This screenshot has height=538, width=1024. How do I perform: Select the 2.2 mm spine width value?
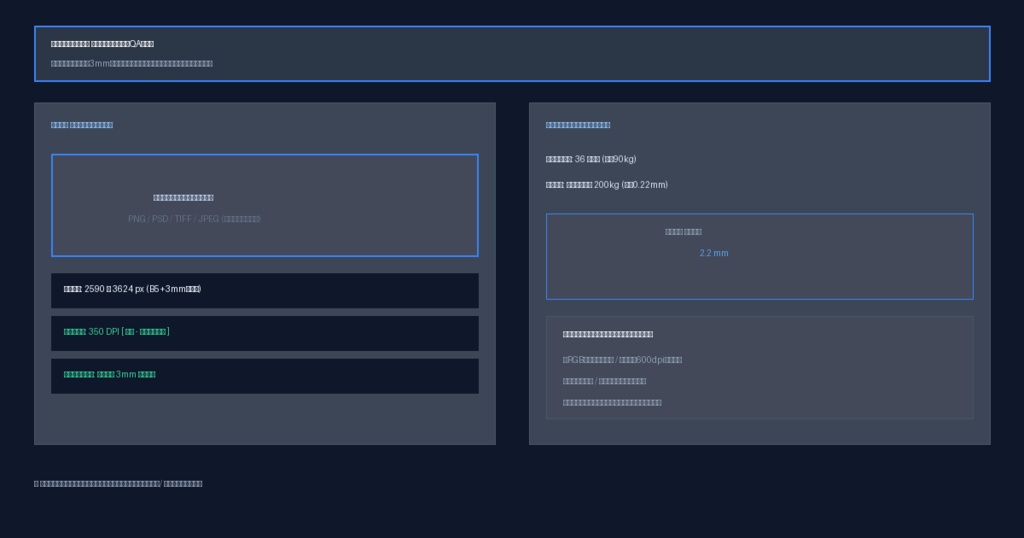pyautogui.click(x=714, y=253)
